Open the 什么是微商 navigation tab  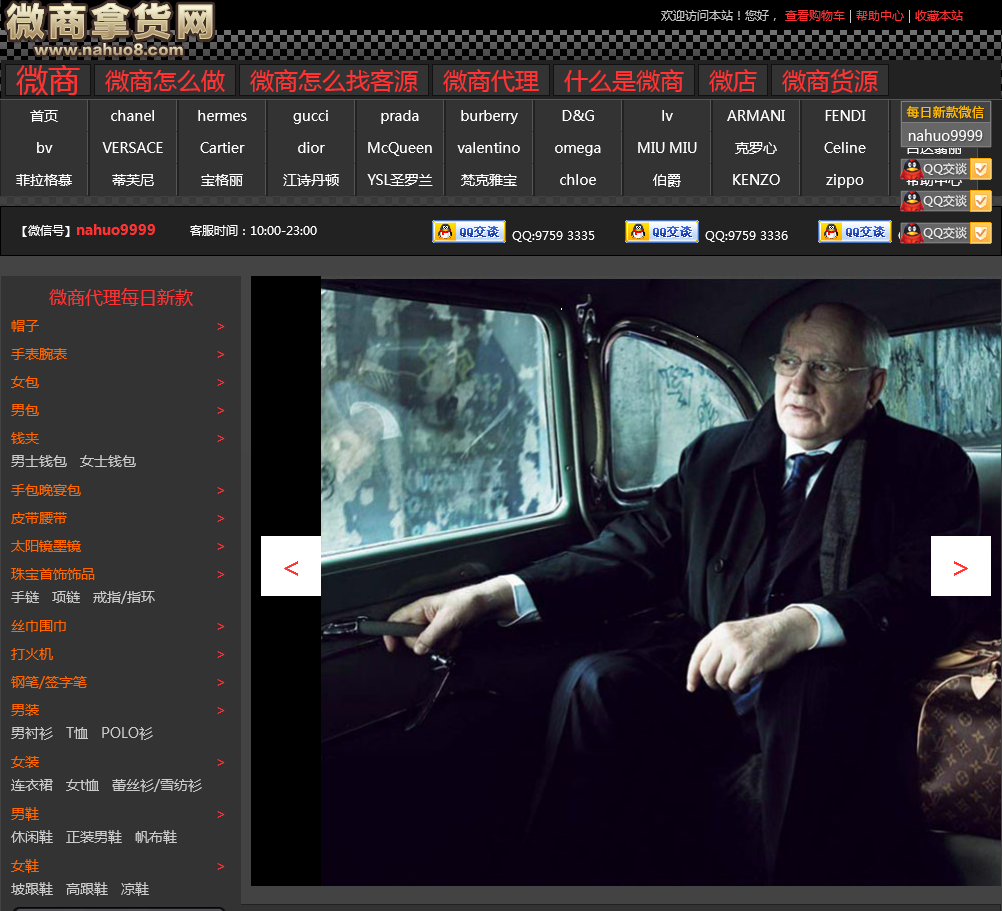click(624, 80)
